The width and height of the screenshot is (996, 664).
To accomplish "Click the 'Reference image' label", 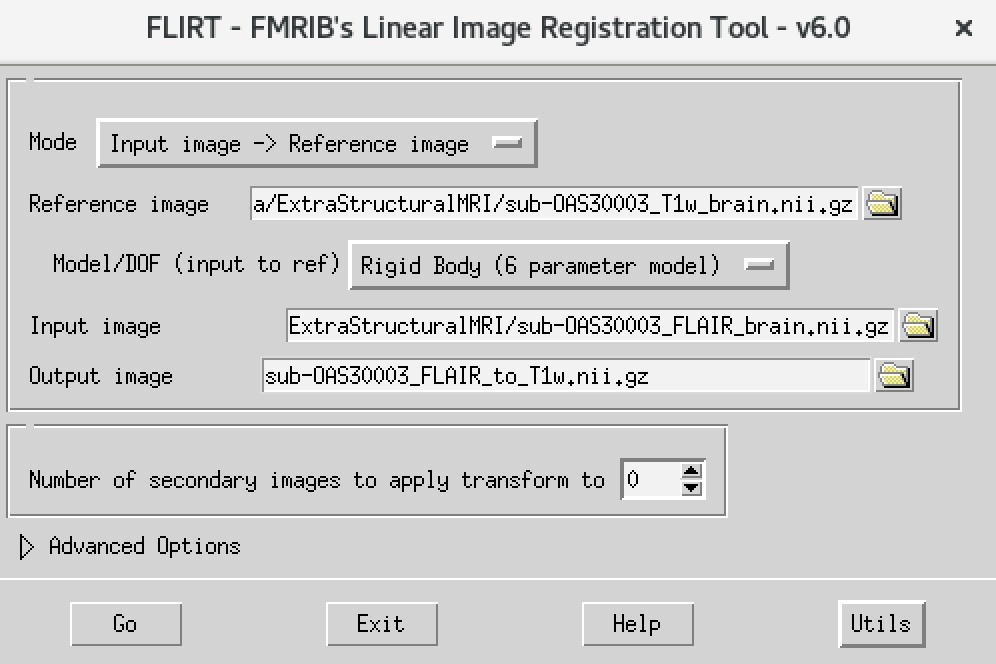I will click(119, 204).
